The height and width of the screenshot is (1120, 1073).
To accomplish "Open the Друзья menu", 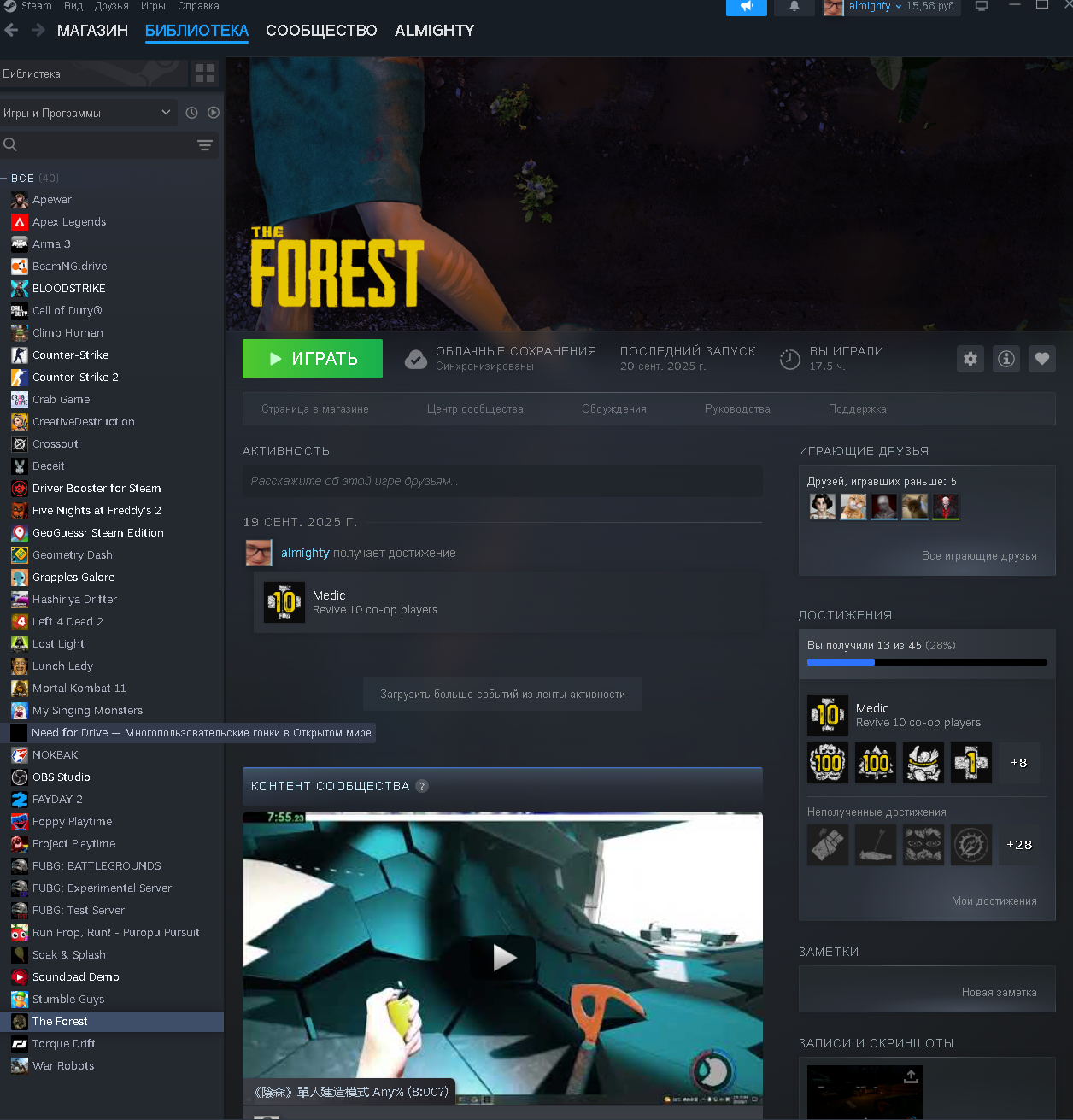I will point(111,6).
